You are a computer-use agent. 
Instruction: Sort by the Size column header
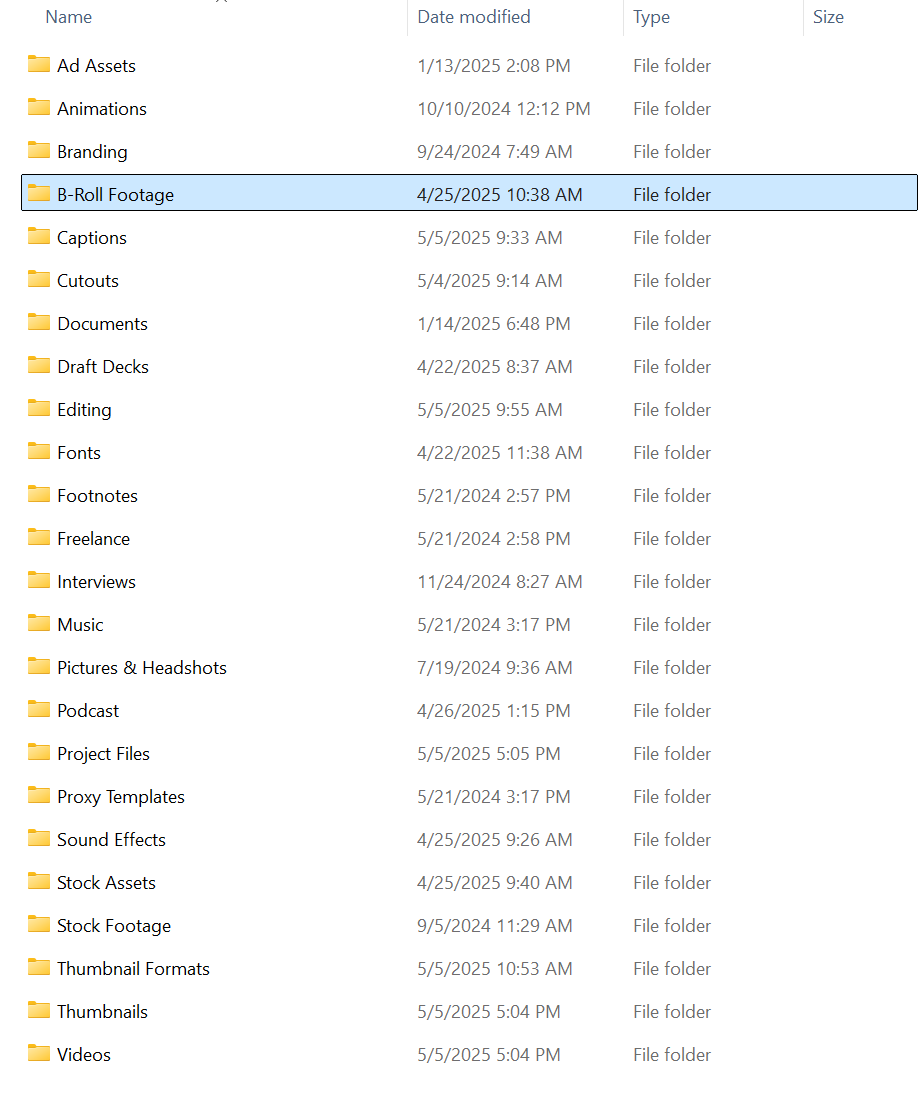tap(828, 17)
